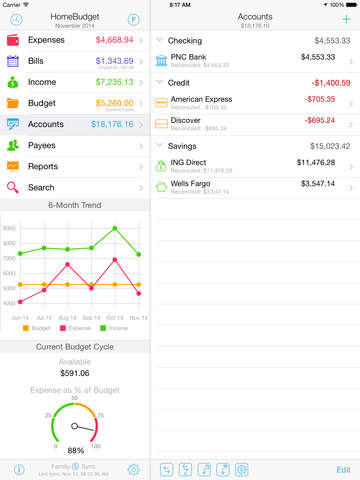This screenshot has width=360, height=480.
Task: Tap the orange Budget legend swatch
Action: pos(26,328)
